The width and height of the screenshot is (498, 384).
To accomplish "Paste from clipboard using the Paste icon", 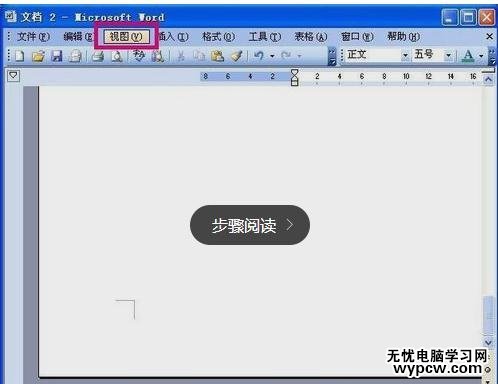I will (x=218, y=56).
